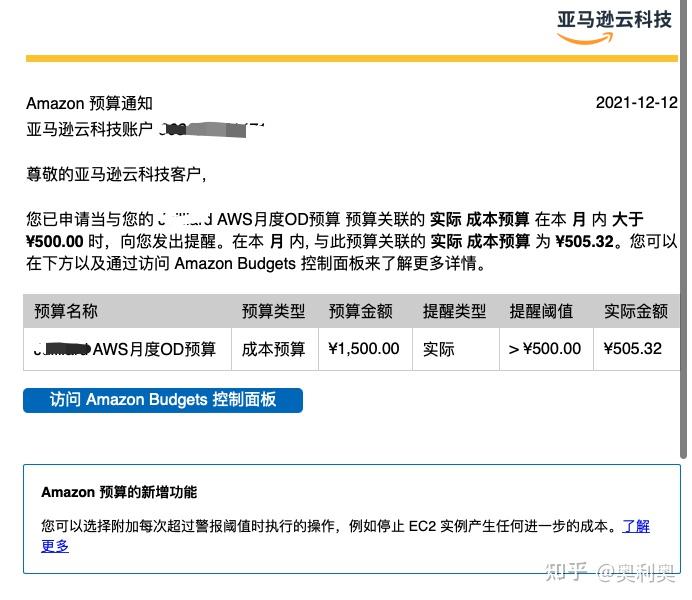Click the 尊敬的亚马逊云科技客户 greeting
This screenshot has height=600, width=692.
click(116, 174)
